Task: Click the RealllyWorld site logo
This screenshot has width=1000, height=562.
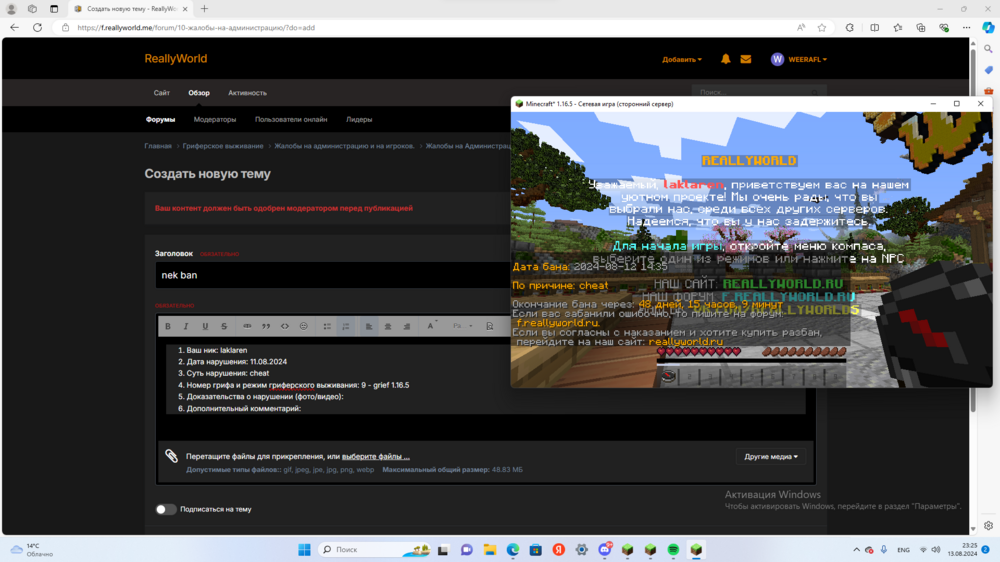Action: coord(175,59)
